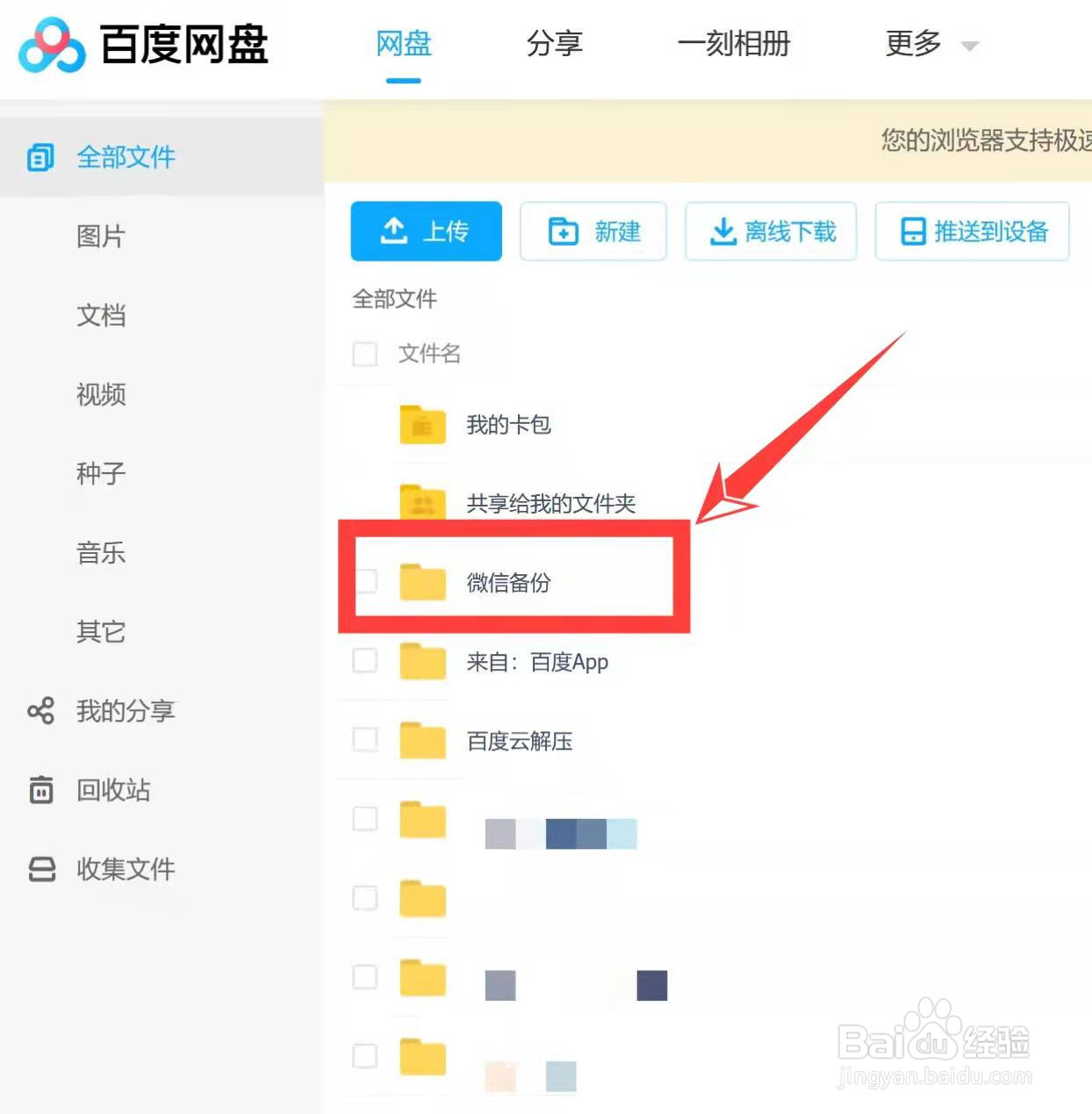This screenshot has width=1092, height=1114.
Task: Open the 推送到设备 device options
Action: (972, 232)
